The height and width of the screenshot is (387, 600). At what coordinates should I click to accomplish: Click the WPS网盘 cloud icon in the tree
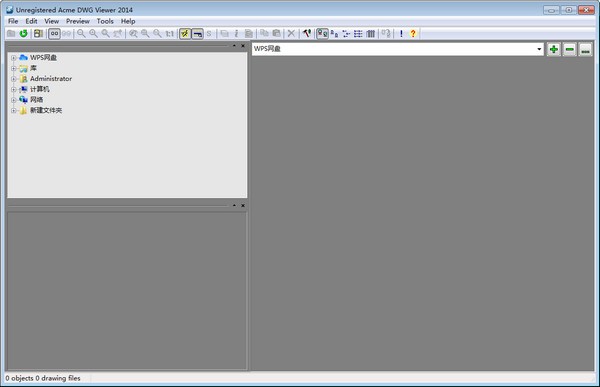click(x=23, y=58)
